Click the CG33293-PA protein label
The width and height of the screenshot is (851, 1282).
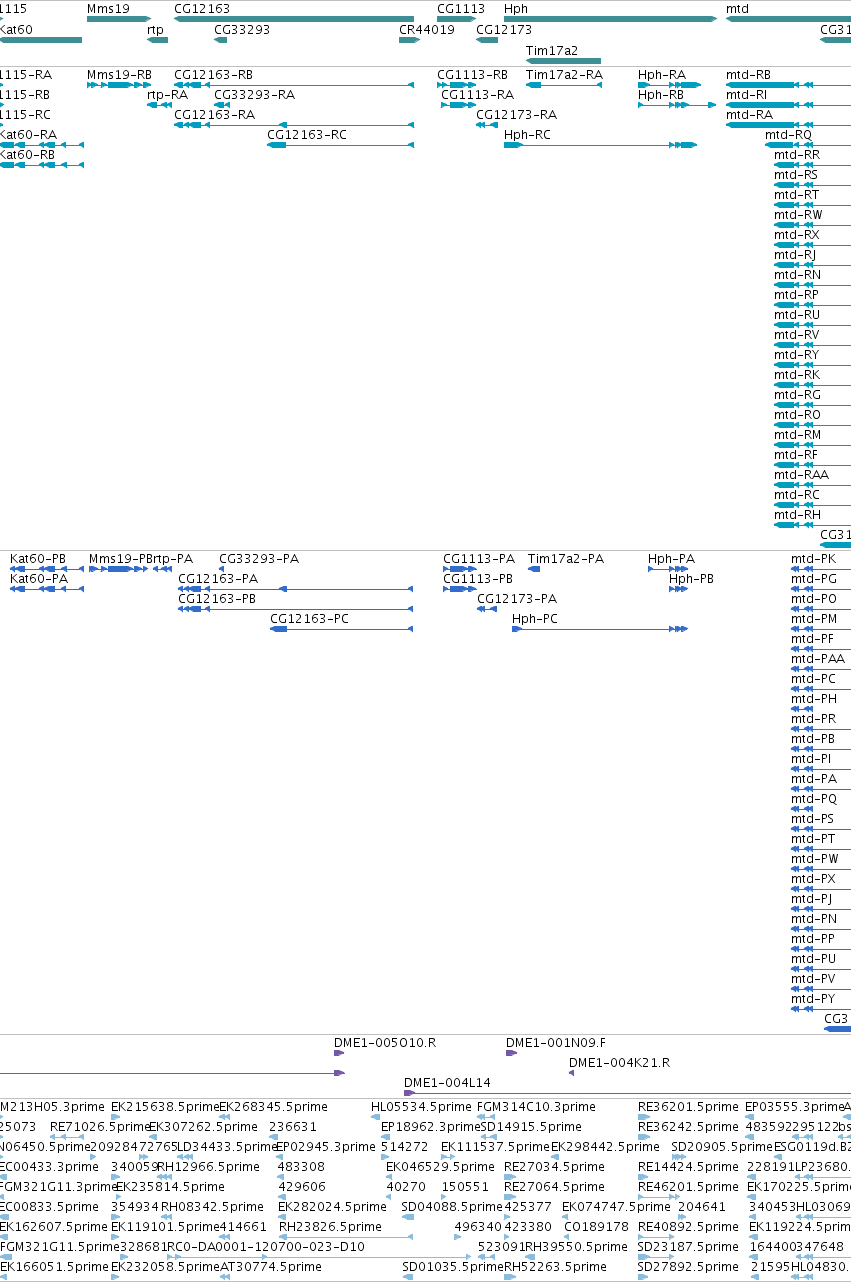coord(259,559)
